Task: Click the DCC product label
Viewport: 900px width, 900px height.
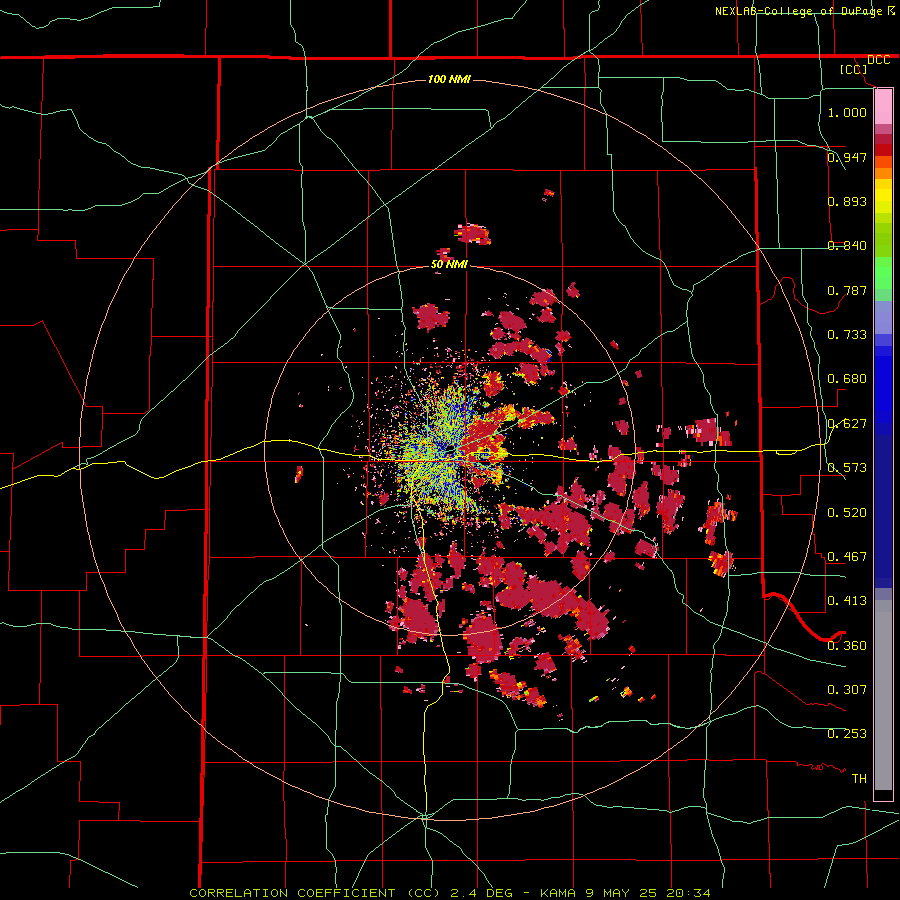Action: coord(878,60)
